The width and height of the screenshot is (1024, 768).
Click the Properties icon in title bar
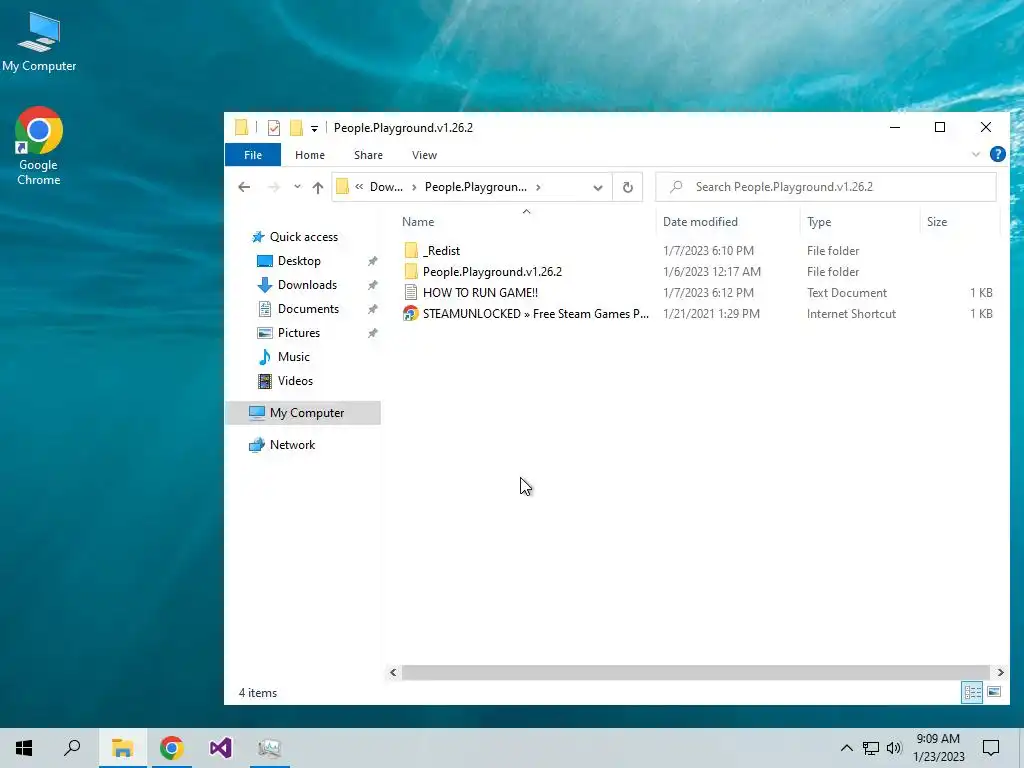coord(274,128)
